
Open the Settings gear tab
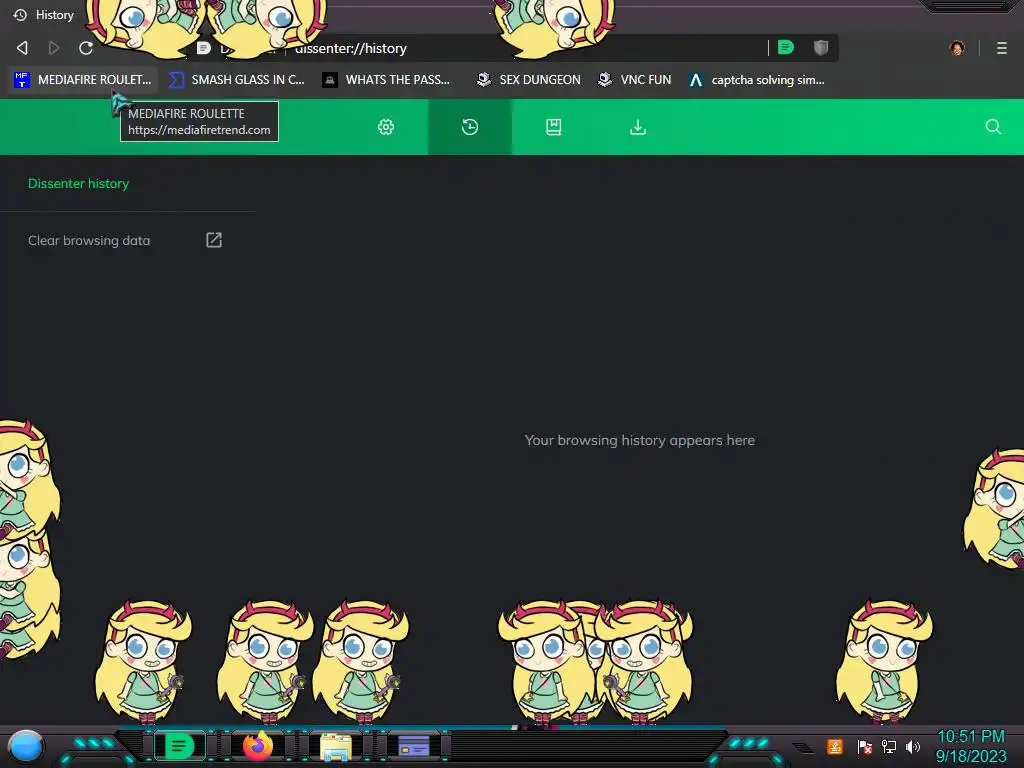point(386,127)
